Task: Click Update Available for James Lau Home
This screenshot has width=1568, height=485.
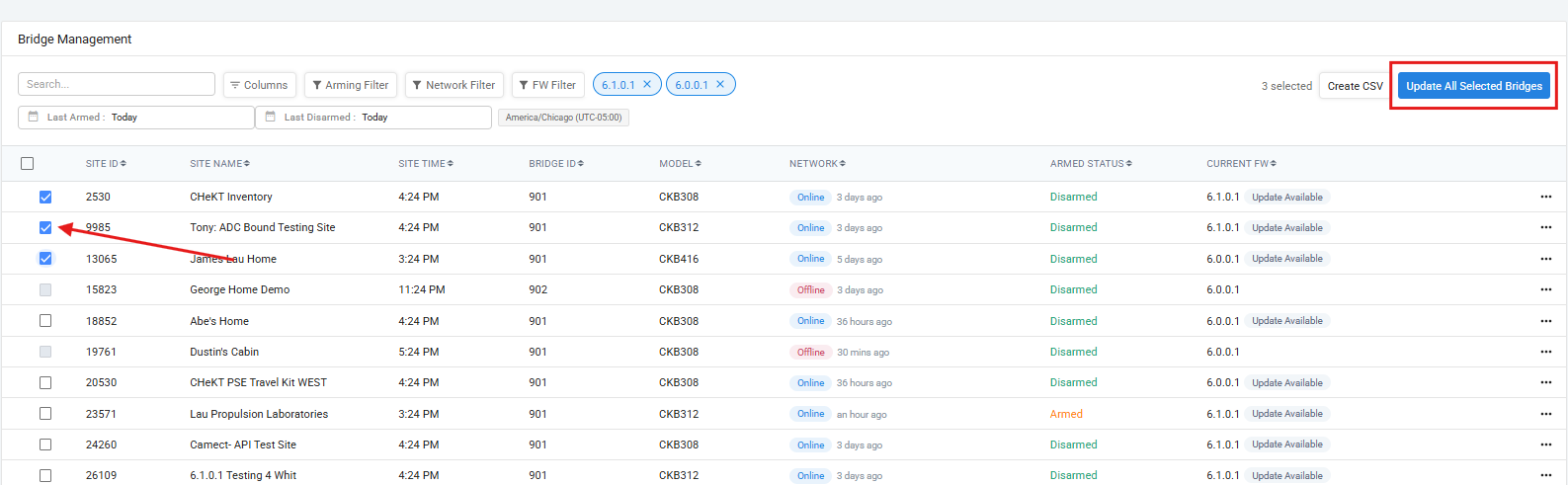Action: coord(1287,259)
